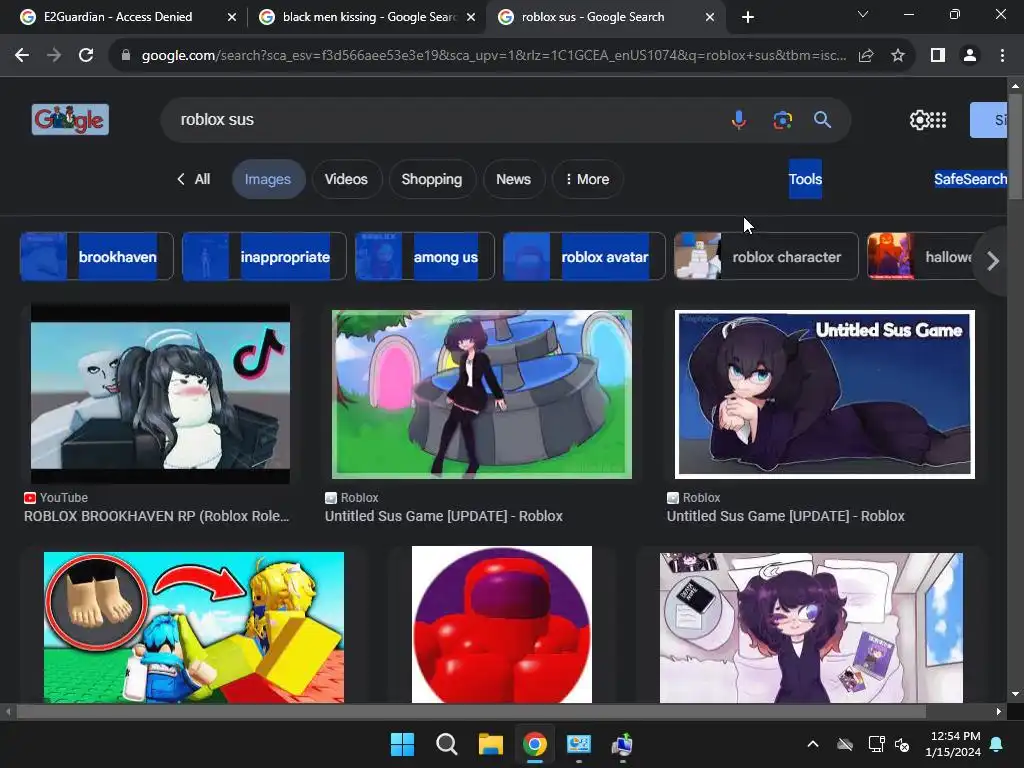Viewport: 1024px width, 768px height.
Task: Open the Chrome profile icon
Action: point(970,56)
